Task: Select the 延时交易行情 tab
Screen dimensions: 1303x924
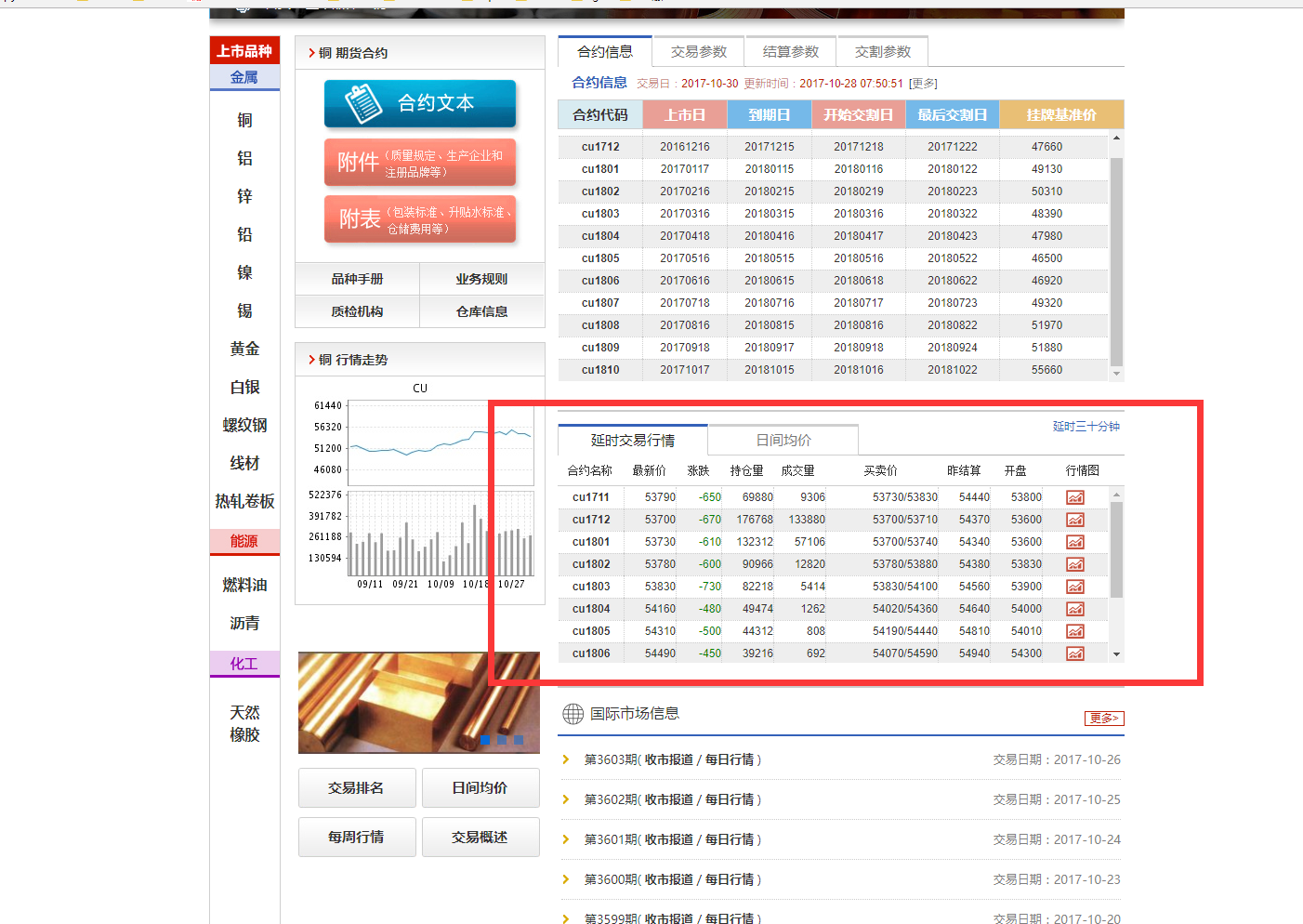Action: [633, 440]
